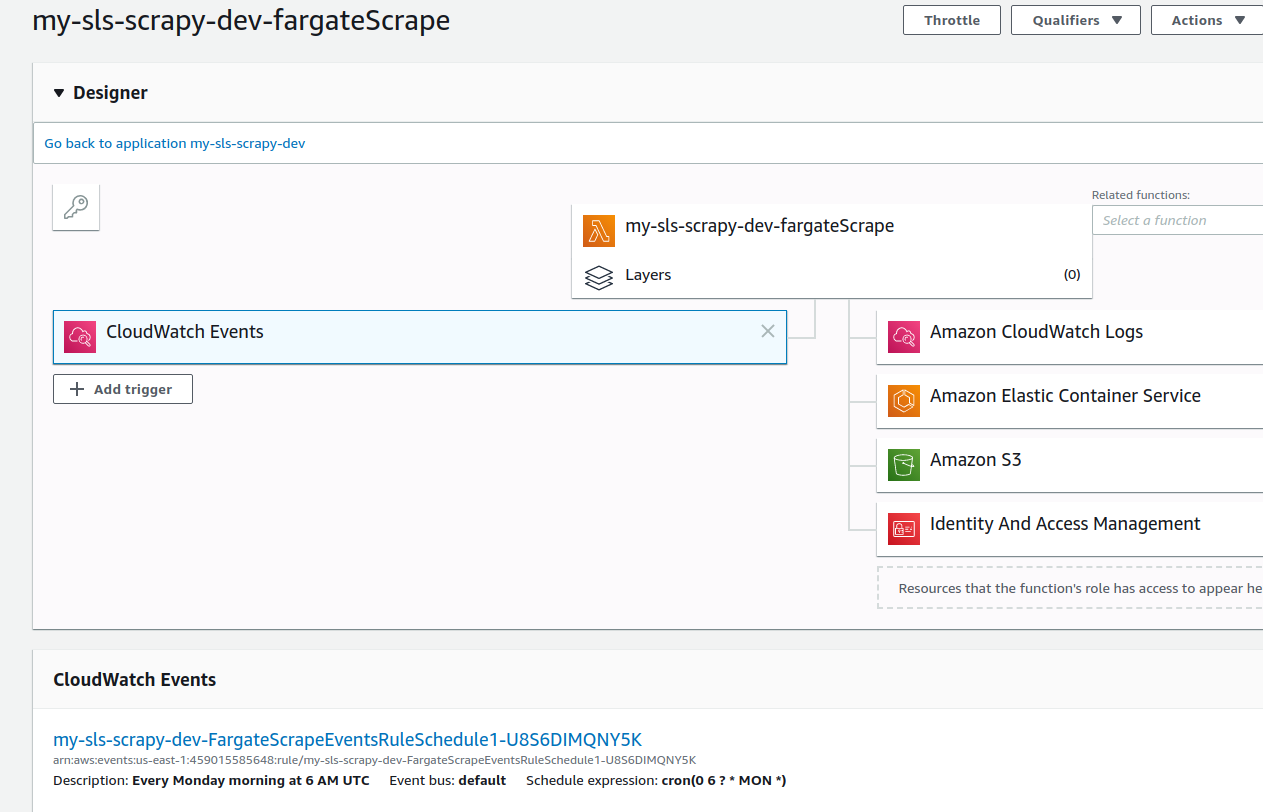Open the FargateScrapeEventsRuleSchedule1 rule link
This screenshot has width=1263, height=812.
click(347, 739)
